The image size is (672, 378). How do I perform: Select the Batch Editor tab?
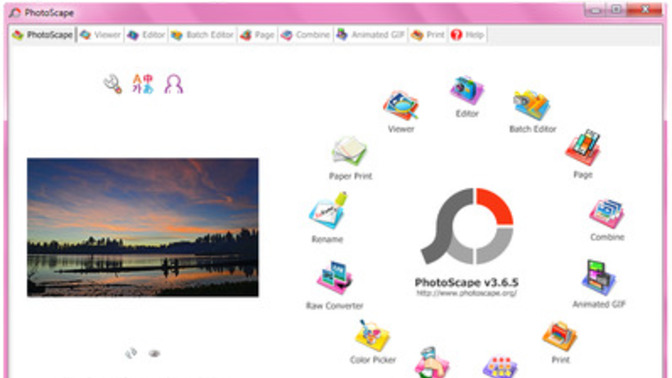pos(202,35)
